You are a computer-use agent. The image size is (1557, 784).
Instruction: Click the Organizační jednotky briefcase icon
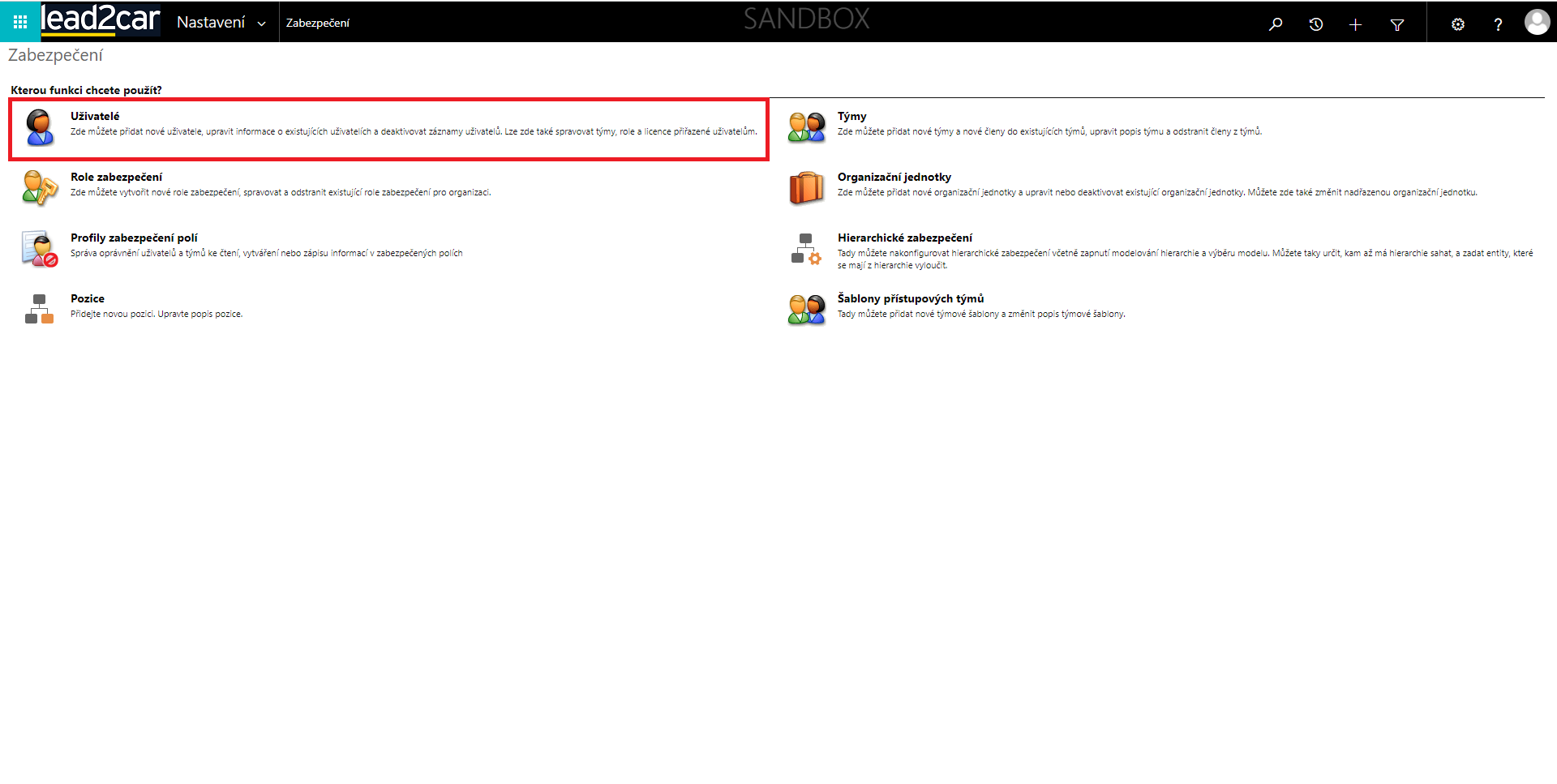(x=806, y=188)
